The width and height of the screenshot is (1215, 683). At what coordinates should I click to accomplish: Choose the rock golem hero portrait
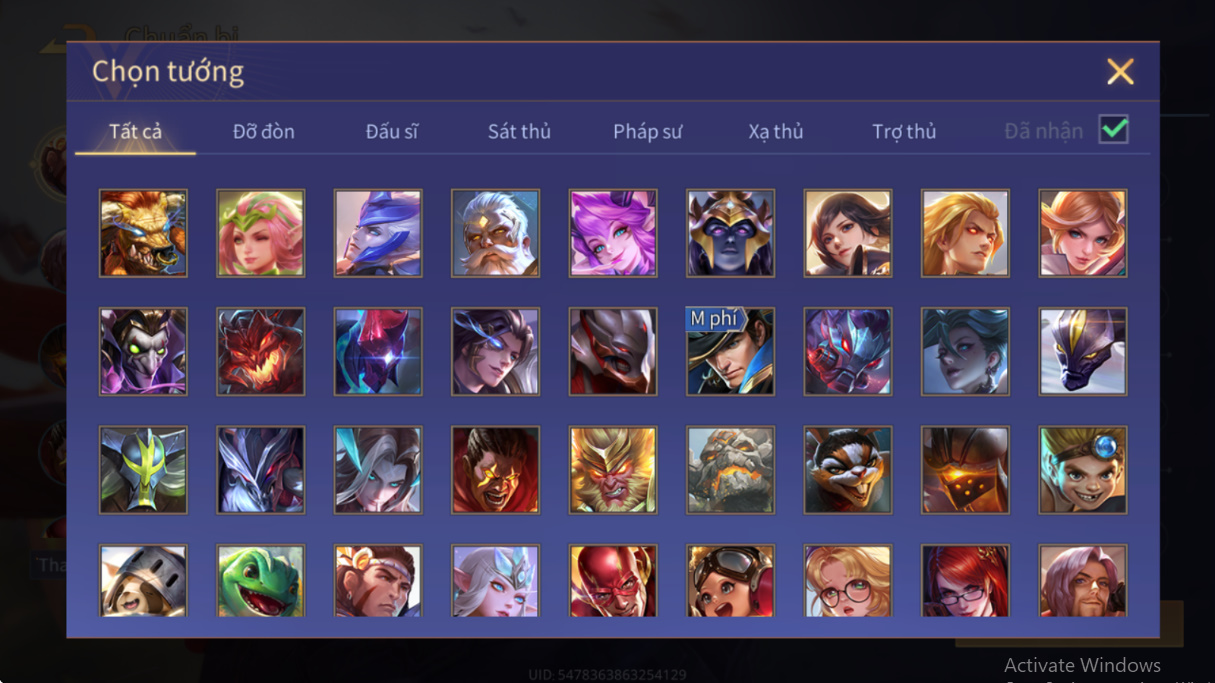tap(730, 470)
